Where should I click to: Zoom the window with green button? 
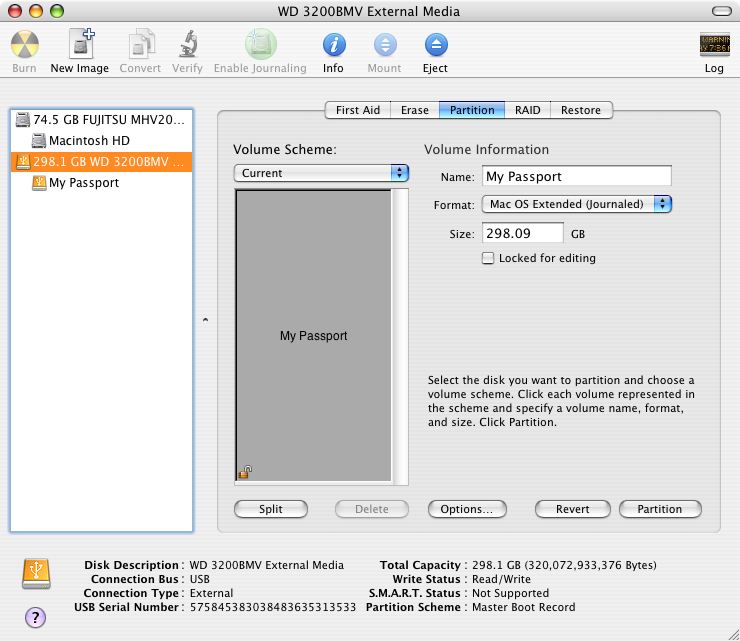(x=57, y=11)
